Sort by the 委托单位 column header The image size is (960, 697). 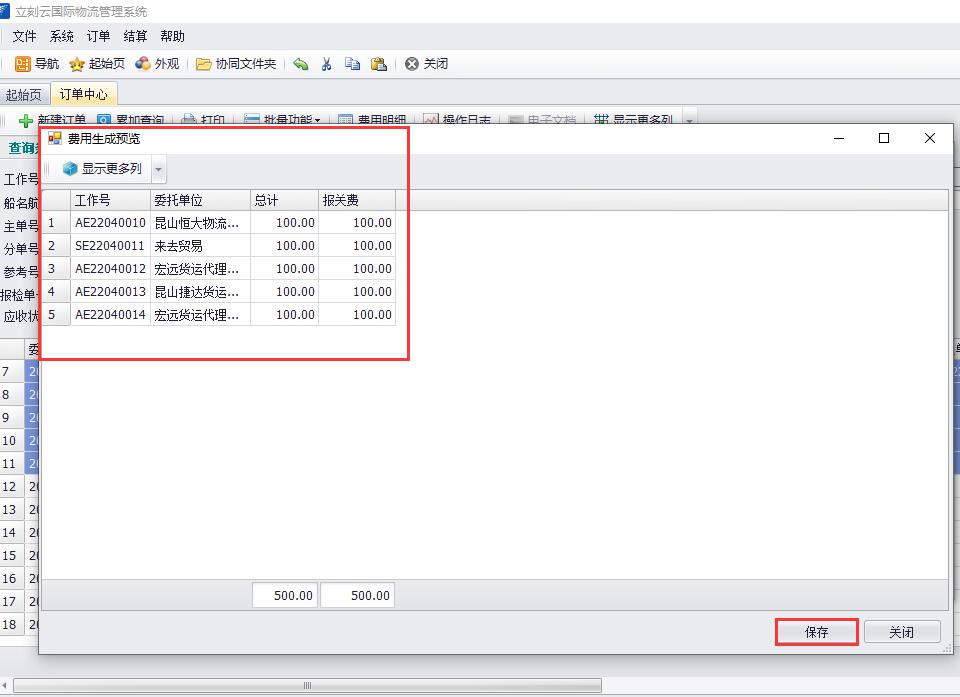pyautogui.click(x=200, y=201)
